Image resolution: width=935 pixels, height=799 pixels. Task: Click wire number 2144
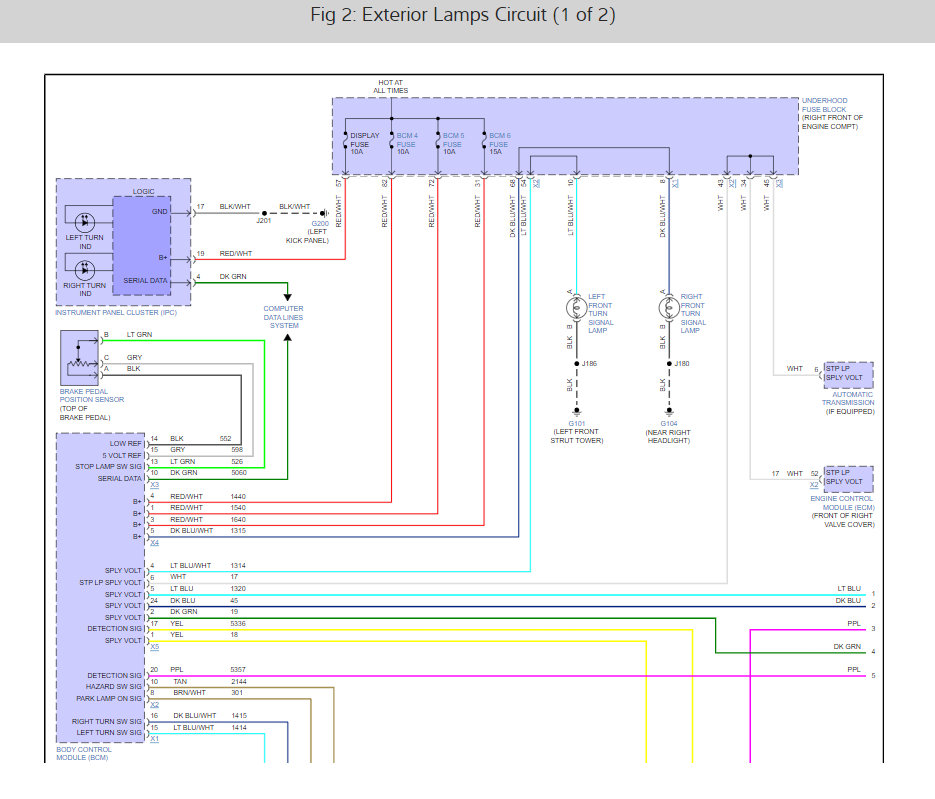[x=239, y=682]
